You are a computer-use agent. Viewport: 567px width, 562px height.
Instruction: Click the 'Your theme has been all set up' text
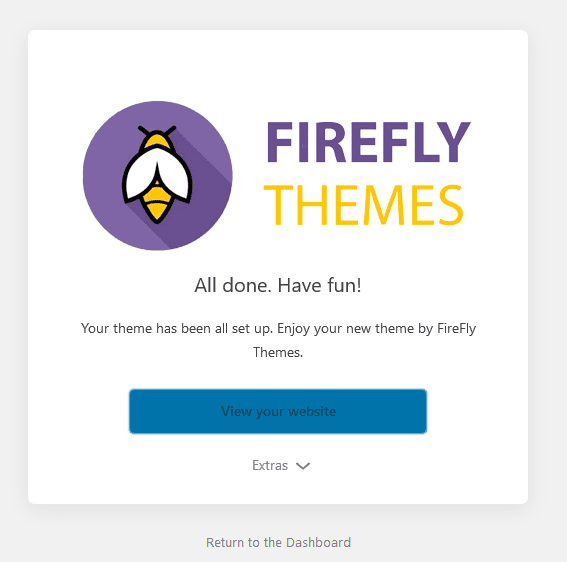(x=176, y=329)
